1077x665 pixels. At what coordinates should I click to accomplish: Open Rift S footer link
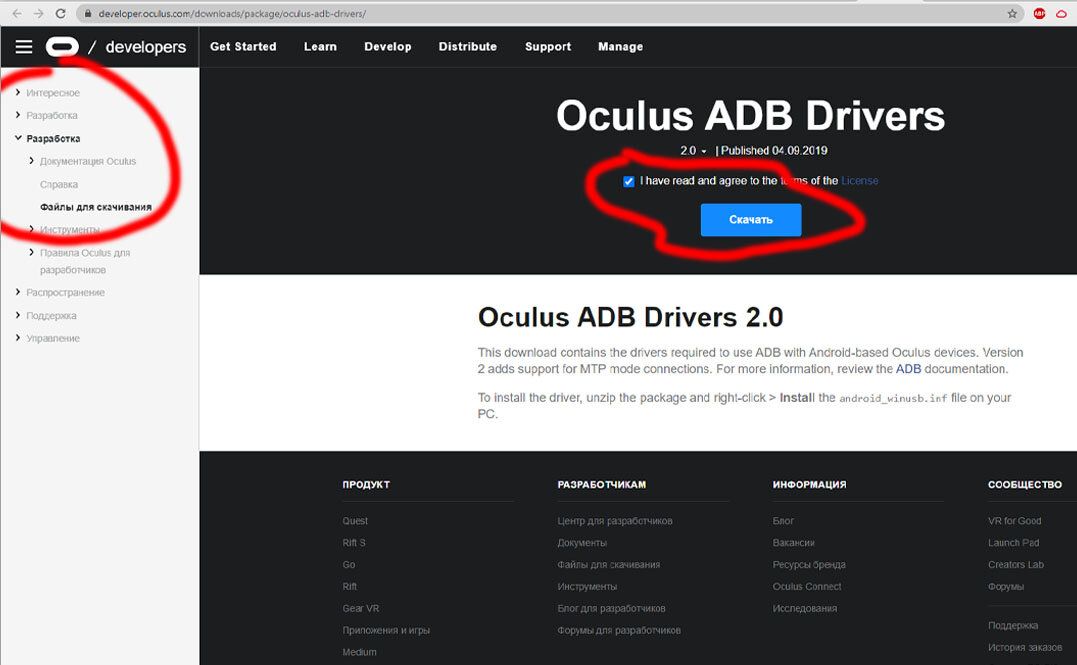tap(354, 543)
